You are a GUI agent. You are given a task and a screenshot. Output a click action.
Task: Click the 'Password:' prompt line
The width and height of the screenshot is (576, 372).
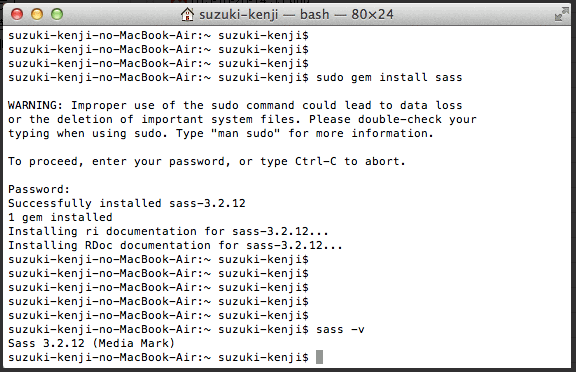pos(39,189)
